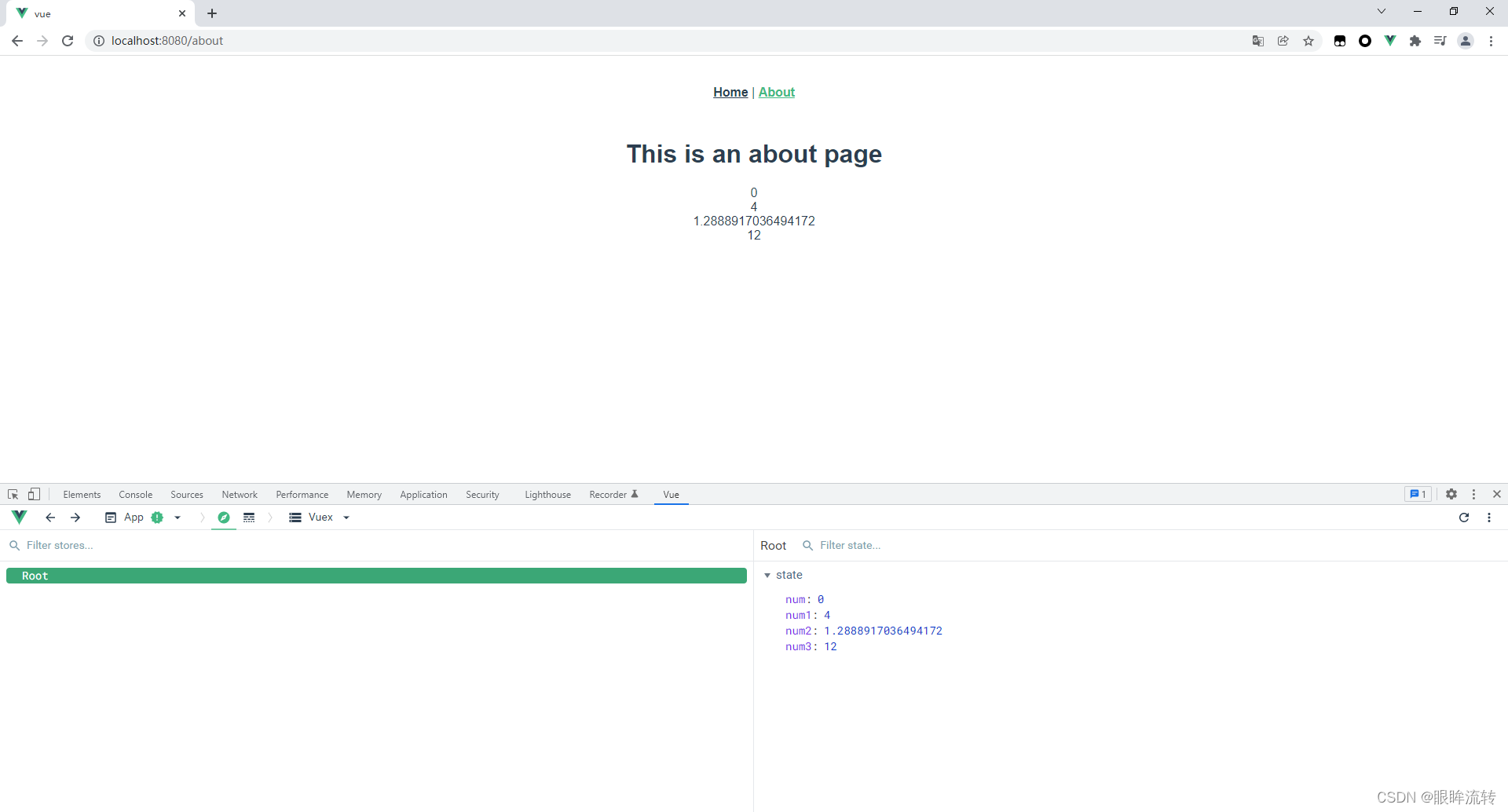The image size is (1508, 812).
Task: Open the Application tab
Action: click(423, 495)
